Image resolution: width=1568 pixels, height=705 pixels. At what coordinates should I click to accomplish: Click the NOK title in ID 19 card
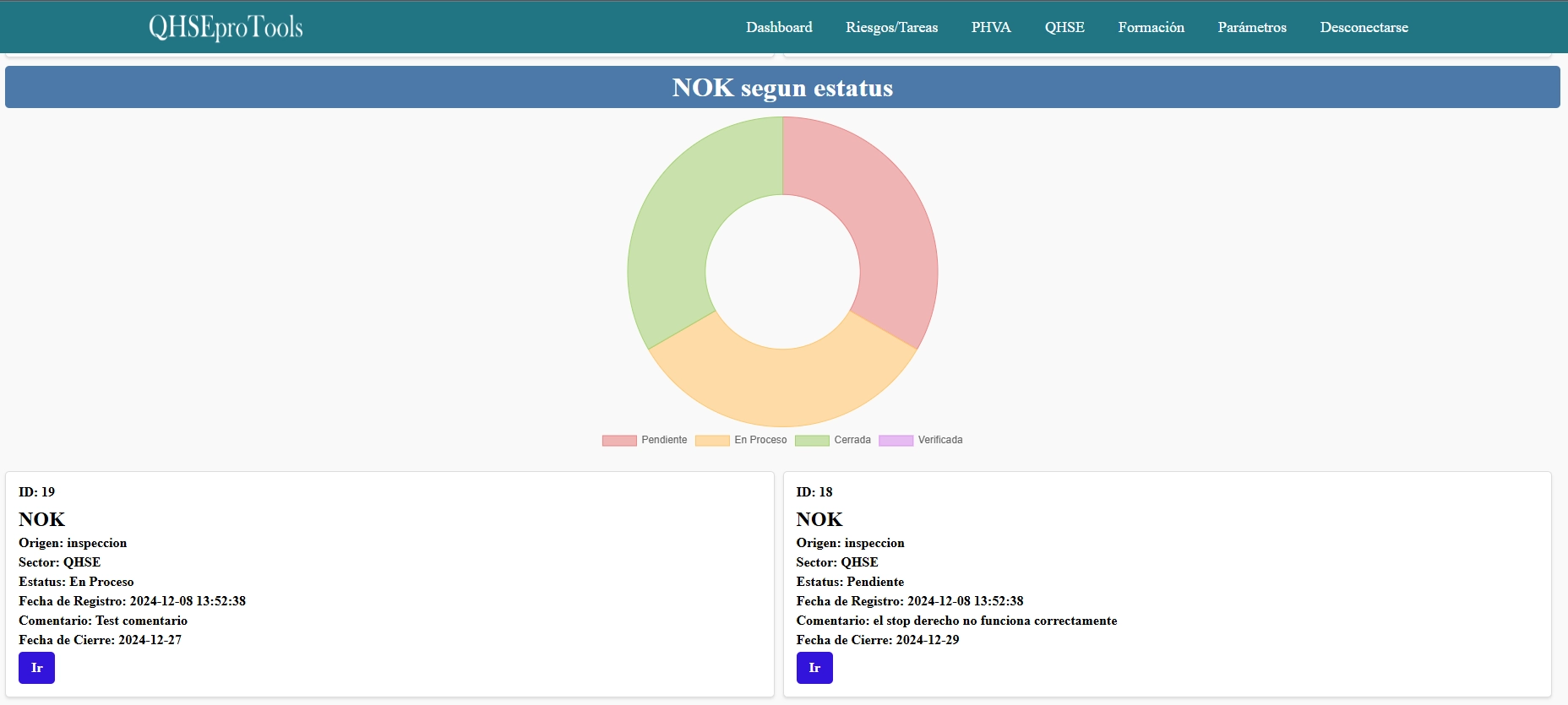(42, 519)
